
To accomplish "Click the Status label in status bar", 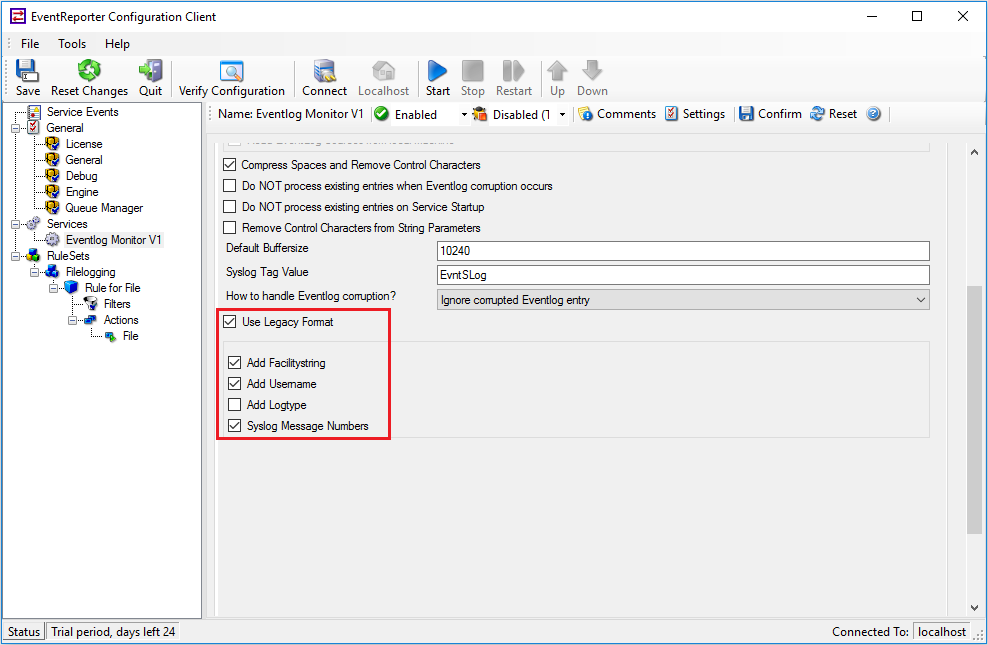I will pos(24,632).
